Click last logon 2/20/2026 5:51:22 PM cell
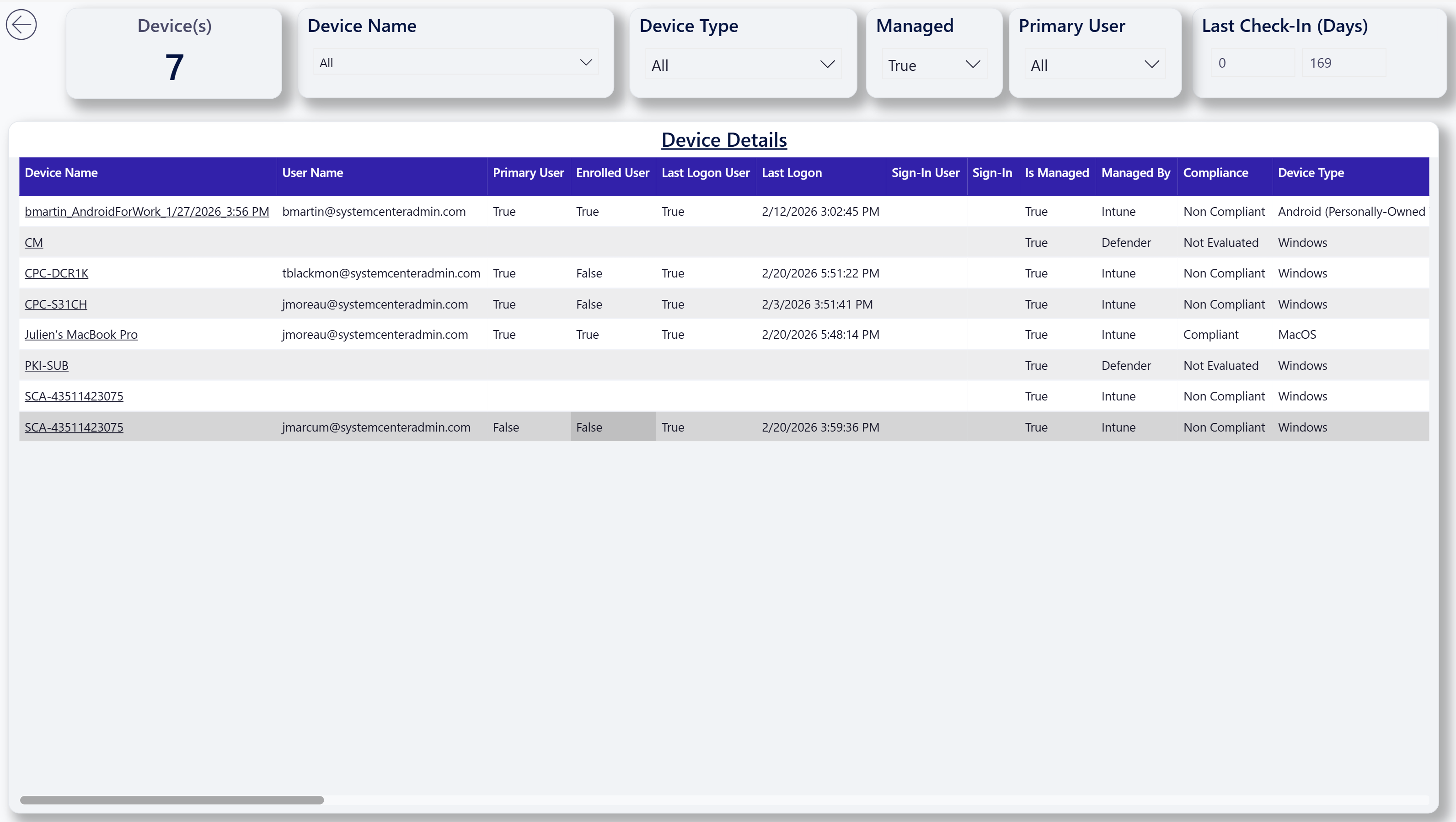Screen dimensions: 1456x822 820,273
